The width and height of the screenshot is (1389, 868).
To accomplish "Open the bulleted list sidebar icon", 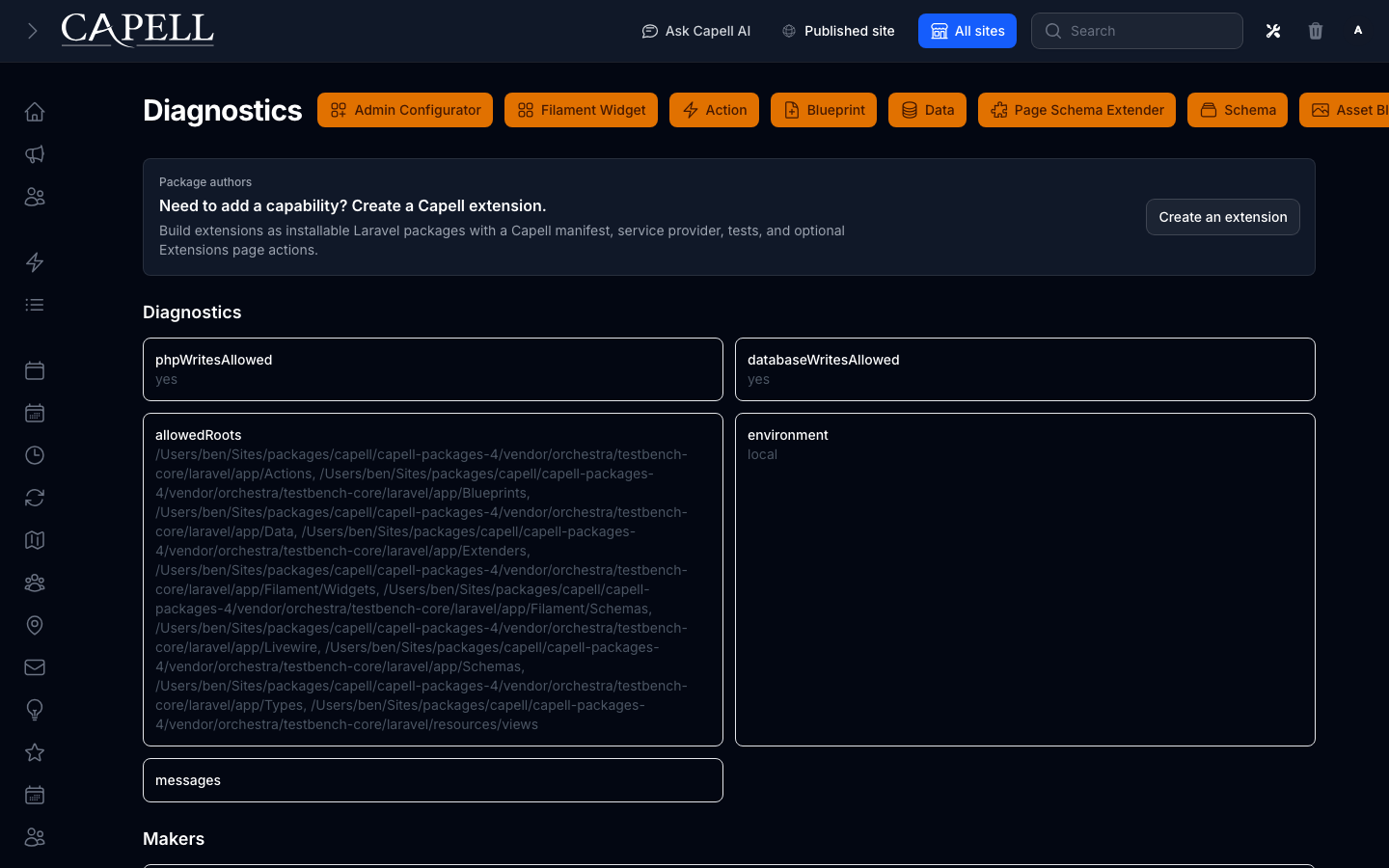I will (35, 305).
